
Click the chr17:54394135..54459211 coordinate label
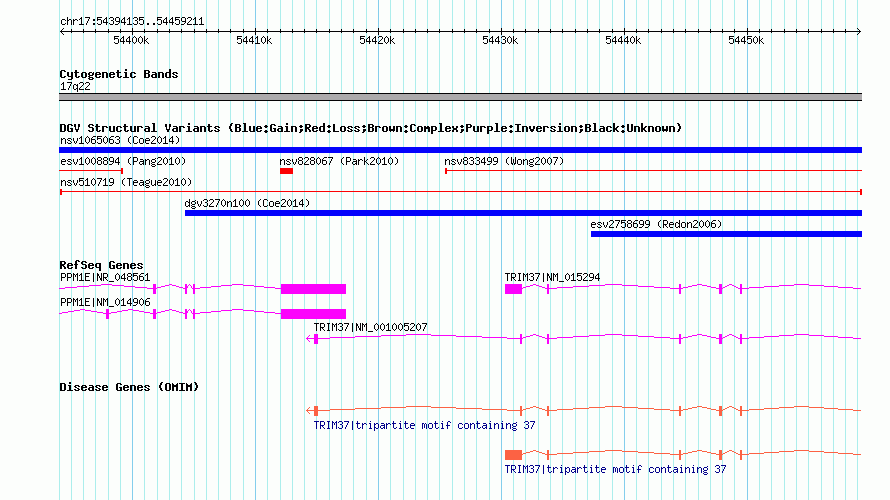click(132, 22)
